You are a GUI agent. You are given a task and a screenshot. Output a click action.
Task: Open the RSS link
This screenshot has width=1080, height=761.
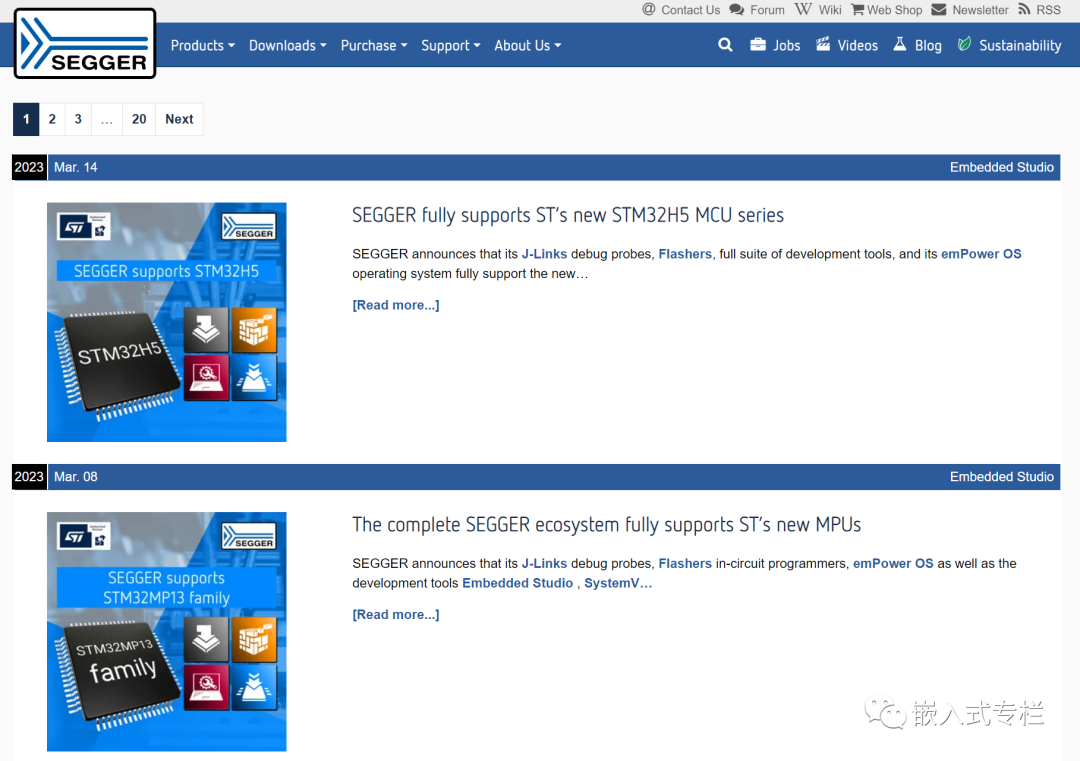click(x=1048, y=10)
